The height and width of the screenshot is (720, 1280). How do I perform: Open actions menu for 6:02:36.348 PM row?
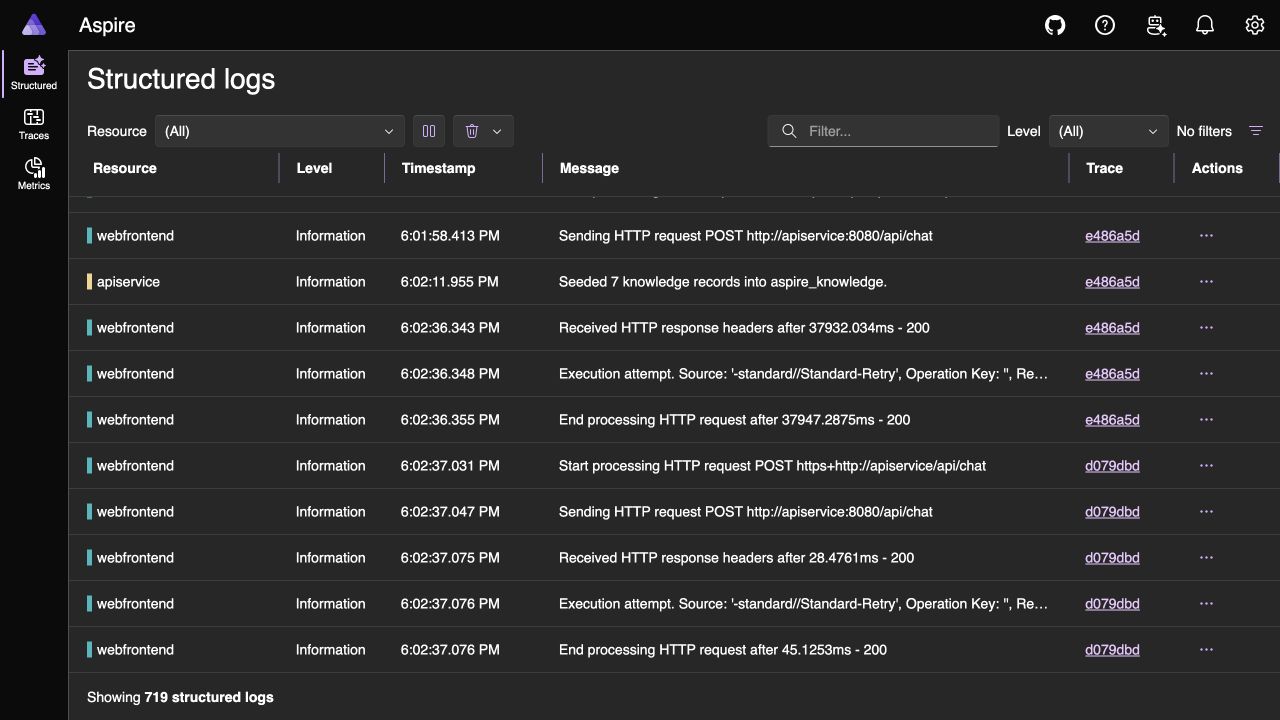[x=1206, y=374]
